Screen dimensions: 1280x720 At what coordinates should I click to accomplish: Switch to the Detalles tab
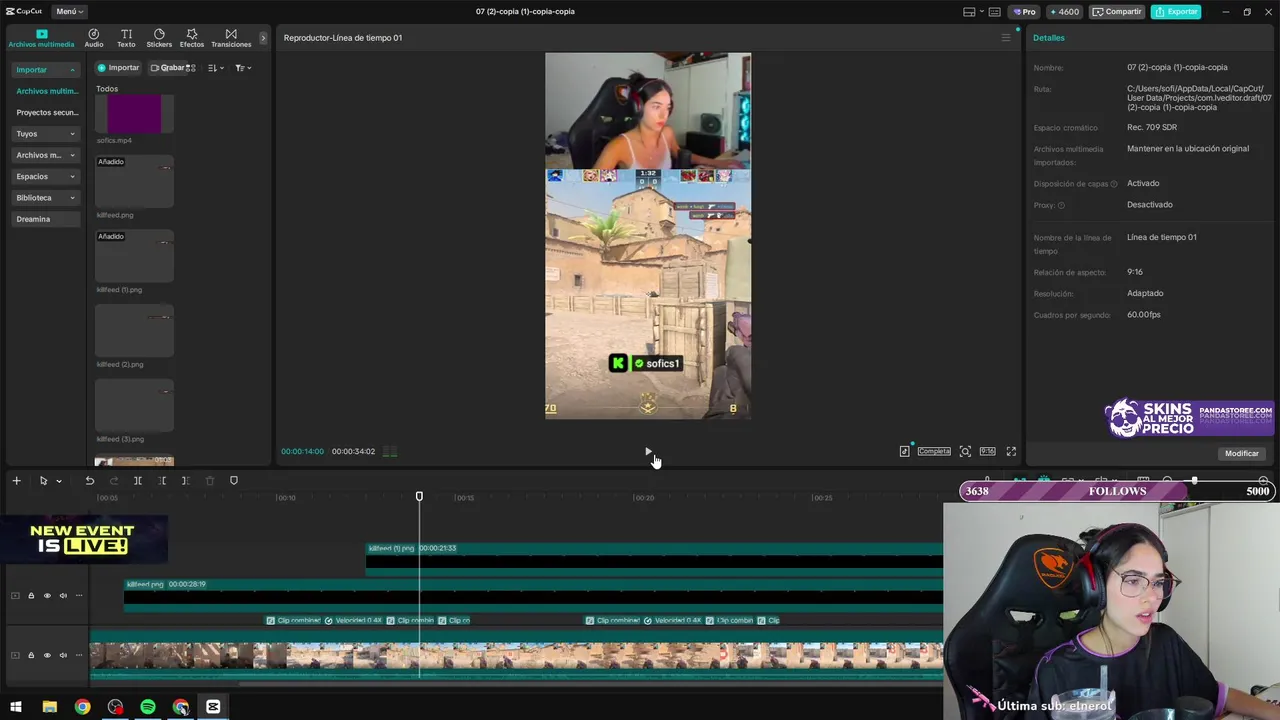pyautogui.click(x=1048, y=38)
